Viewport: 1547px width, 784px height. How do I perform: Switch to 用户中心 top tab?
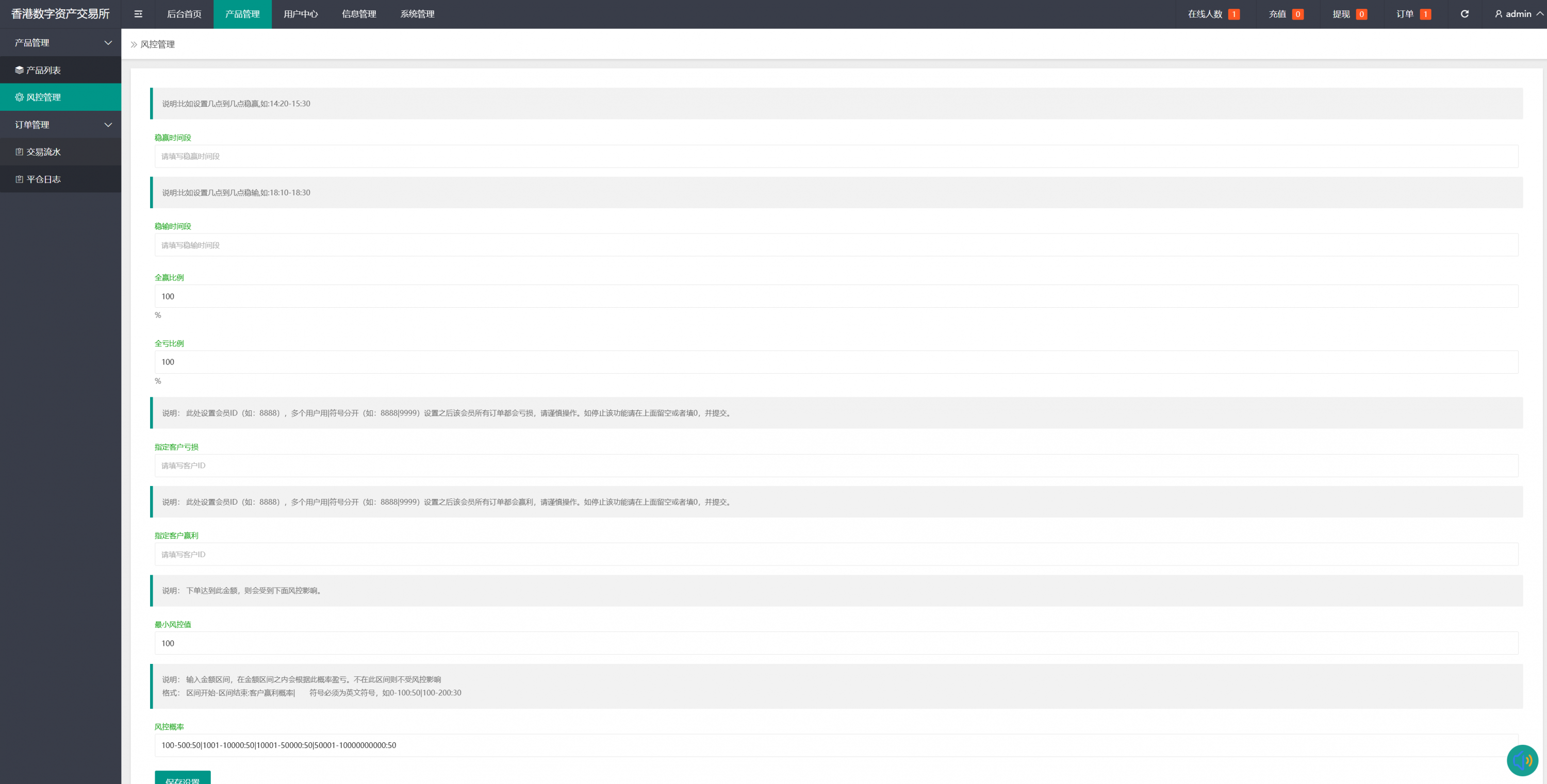pyautogui.click(x=300, y=14)
